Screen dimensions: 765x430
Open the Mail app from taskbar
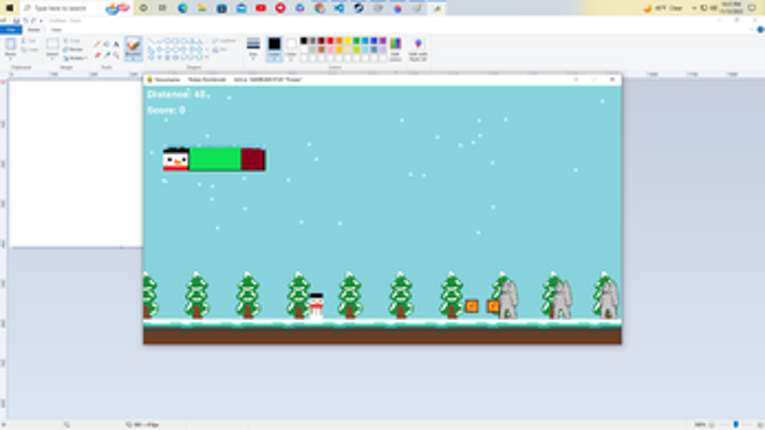tap(241, 8)
